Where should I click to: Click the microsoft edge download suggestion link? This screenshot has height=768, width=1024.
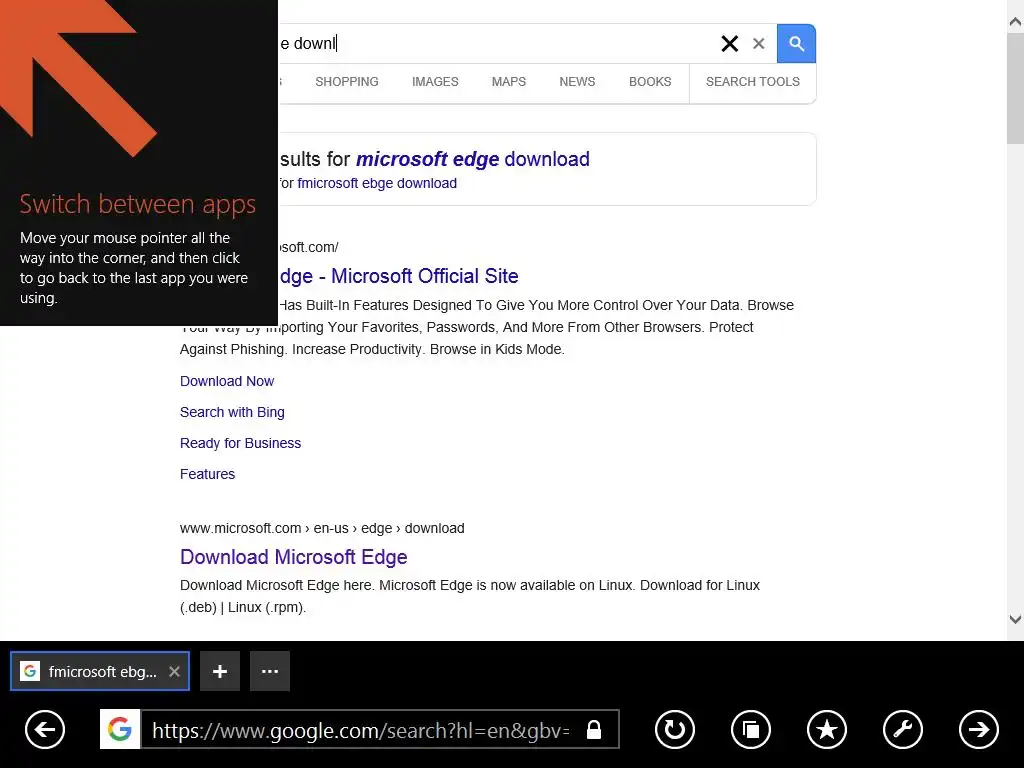click(x=472, y=159)
